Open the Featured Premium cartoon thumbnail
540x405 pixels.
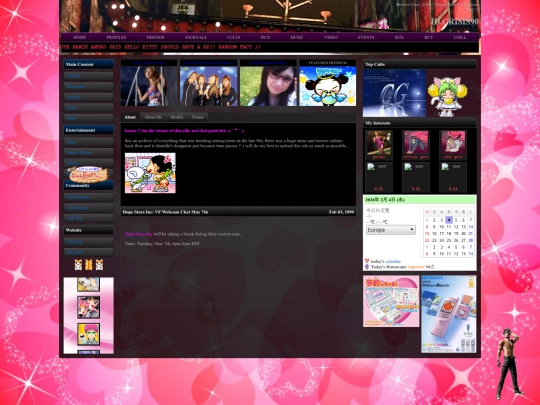click(x=328, y=86)
